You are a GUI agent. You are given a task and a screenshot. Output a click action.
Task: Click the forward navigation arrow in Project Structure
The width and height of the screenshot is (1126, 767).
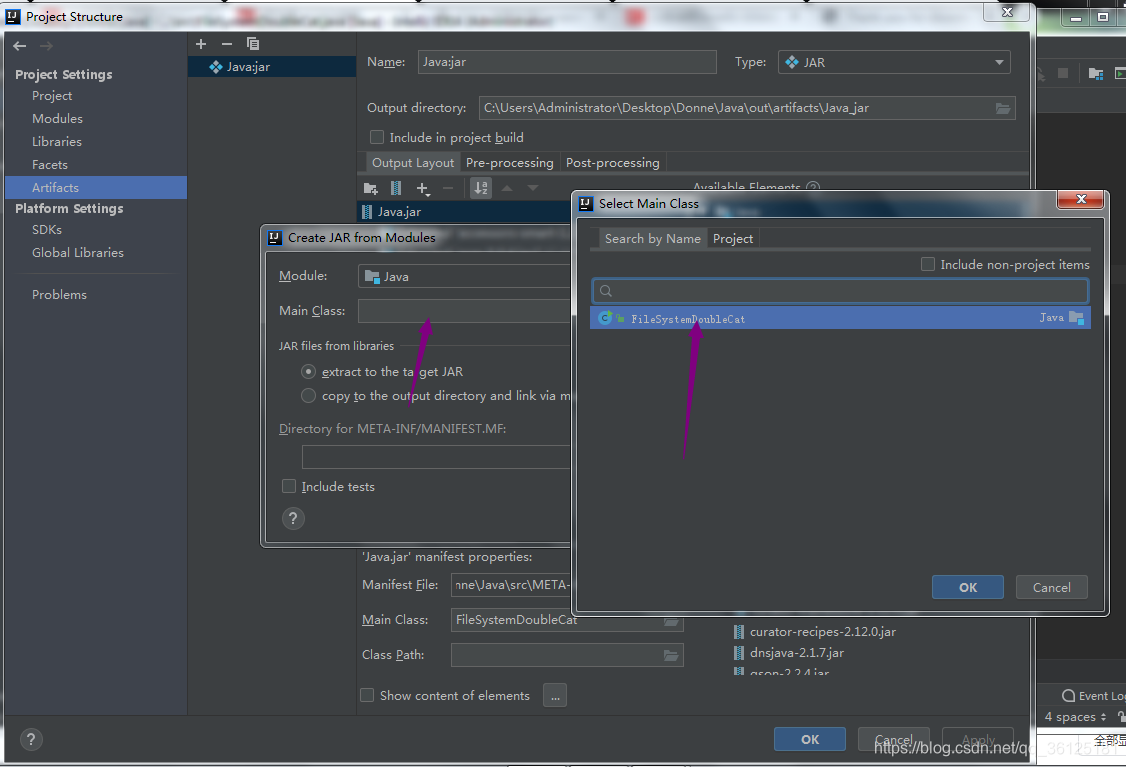pos(47,46)
